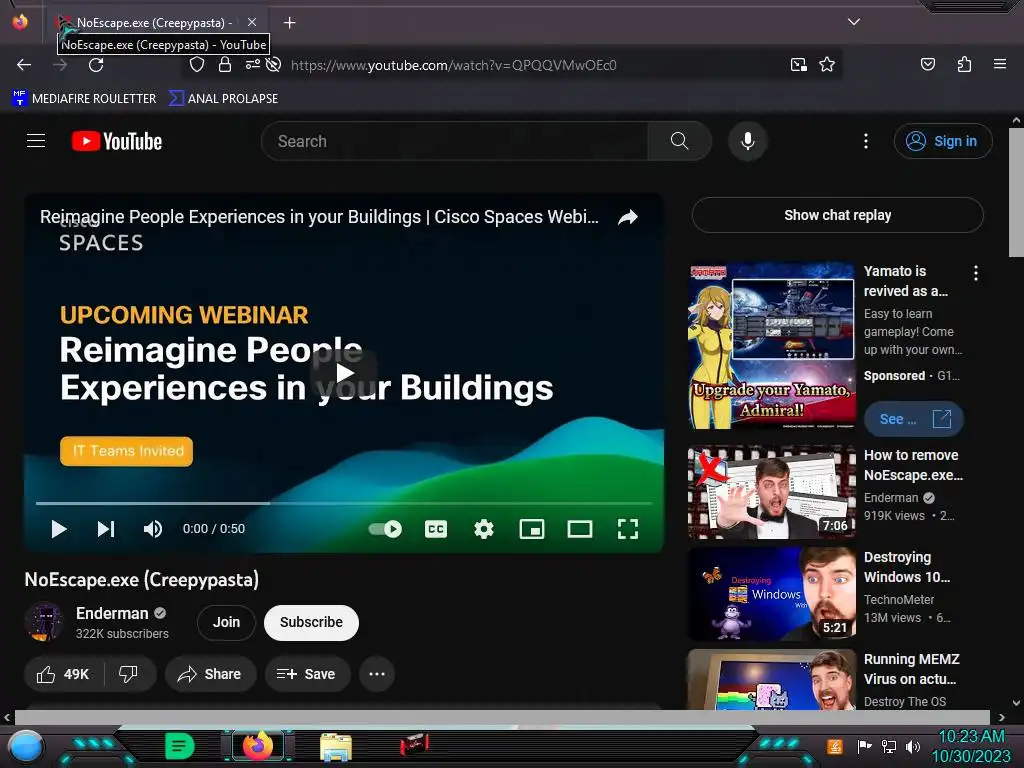Mute the video player volume
This screenshot has height=768, width=1024.
pyautogui.click(x=153, y=529)
